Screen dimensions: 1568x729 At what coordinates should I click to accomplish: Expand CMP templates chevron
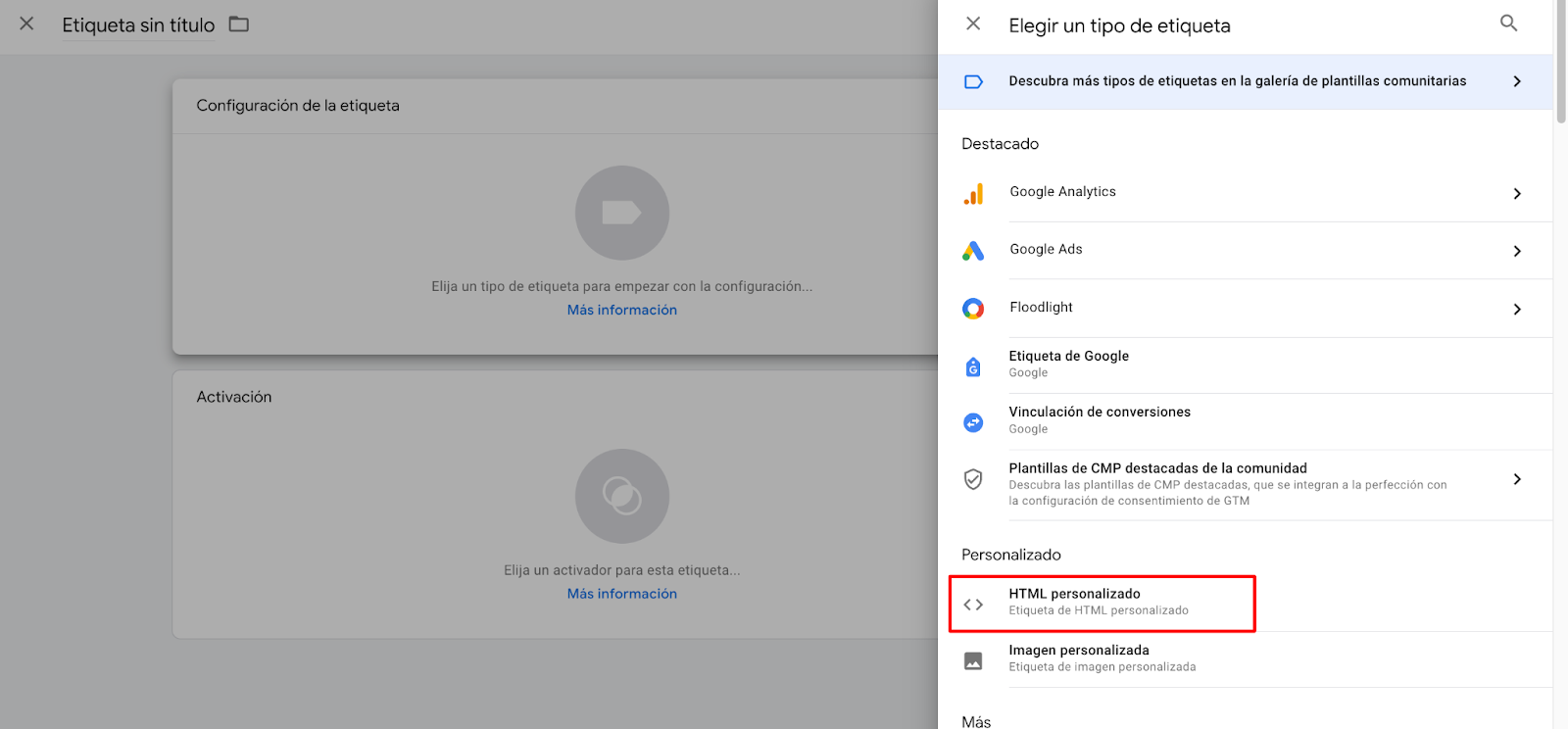pos(1517,479)
